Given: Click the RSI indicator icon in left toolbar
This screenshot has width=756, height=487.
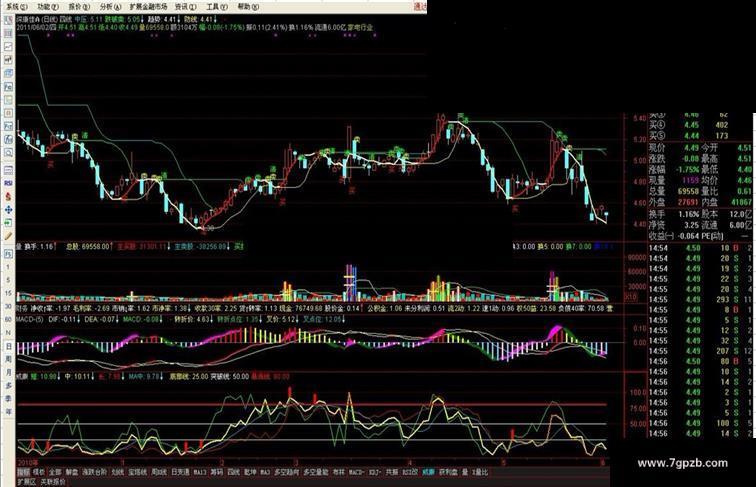Looking at the screenshot, I should tap(8, 183).
